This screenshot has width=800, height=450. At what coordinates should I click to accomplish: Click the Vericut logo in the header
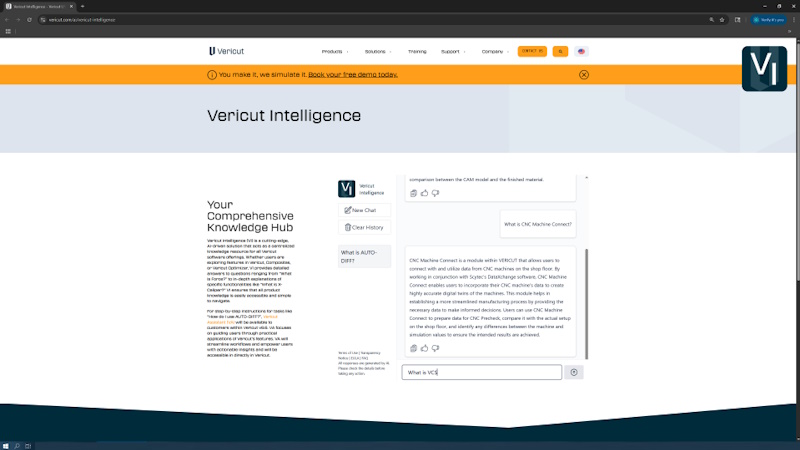tap(227, 51)
